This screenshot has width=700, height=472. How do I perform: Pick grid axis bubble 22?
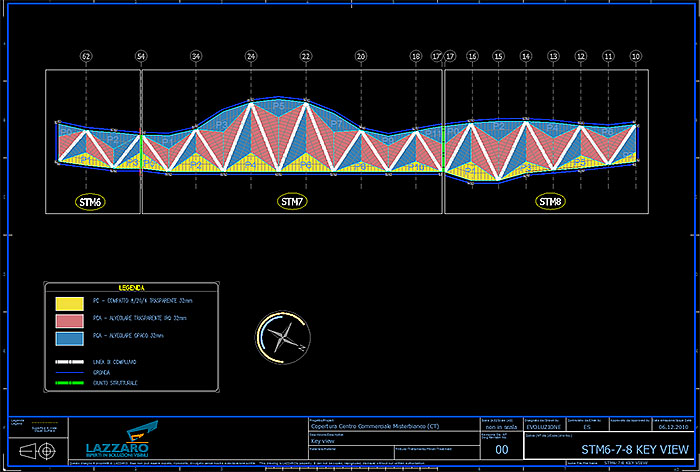point(305,57)
